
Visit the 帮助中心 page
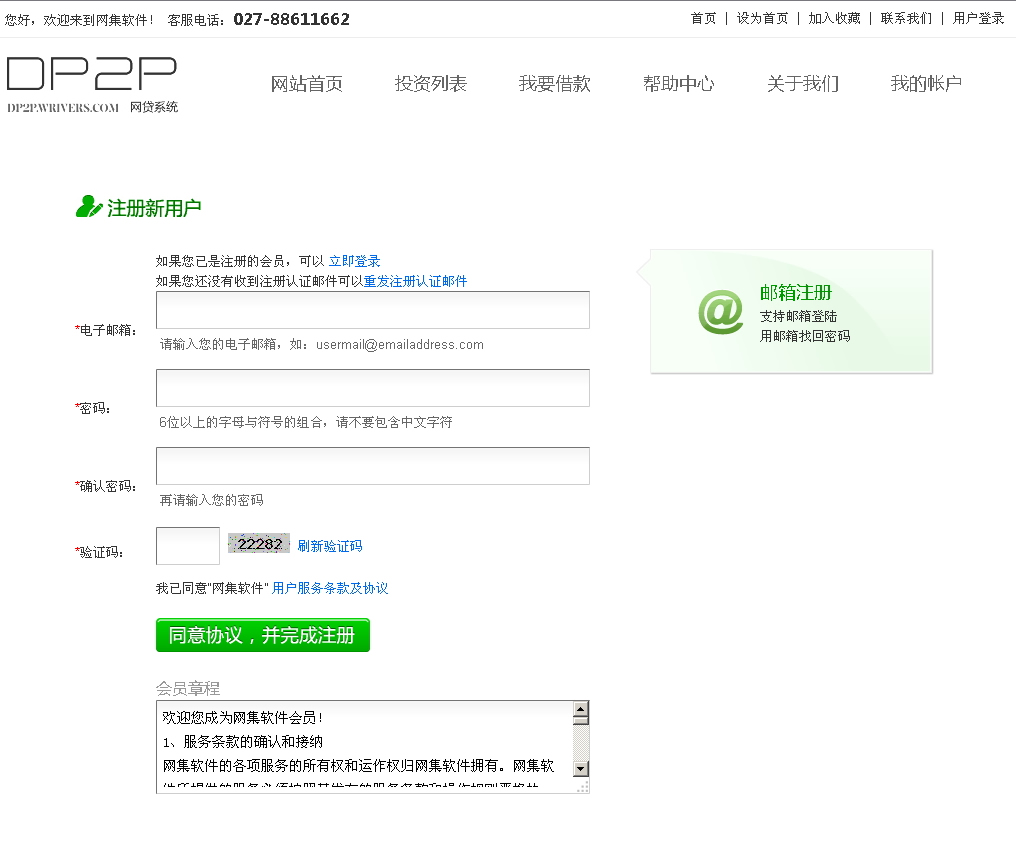(678, 84)
